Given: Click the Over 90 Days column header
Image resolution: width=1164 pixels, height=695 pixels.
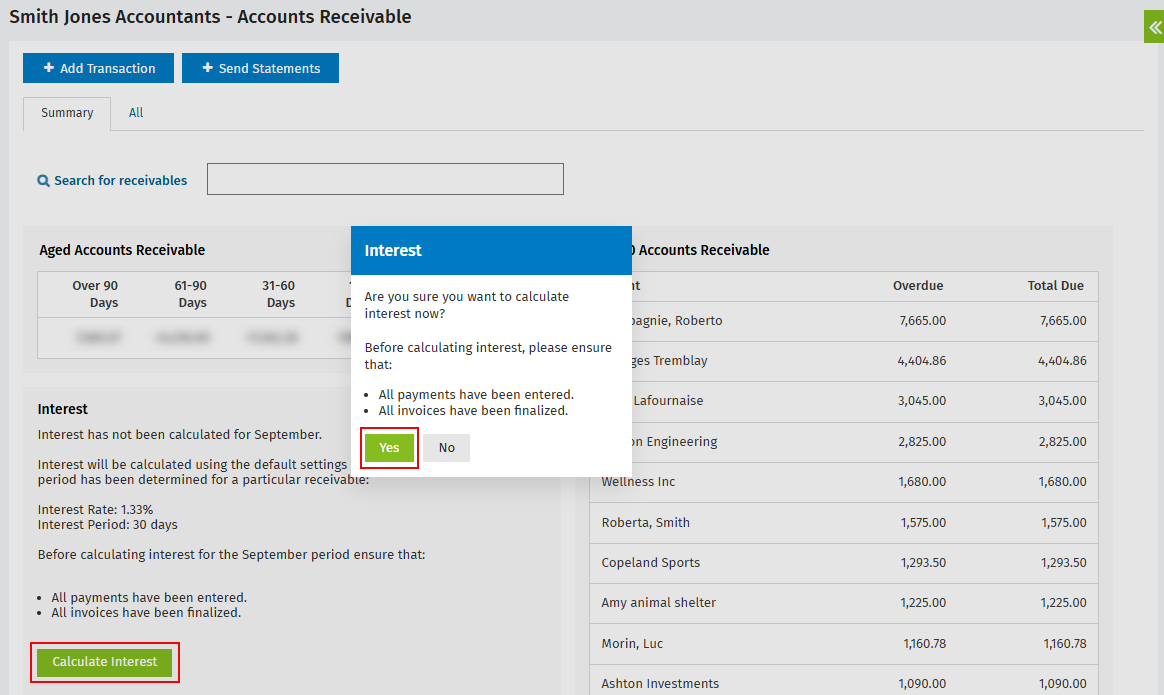Looking at the screenshot, I should tap(95, 294).
